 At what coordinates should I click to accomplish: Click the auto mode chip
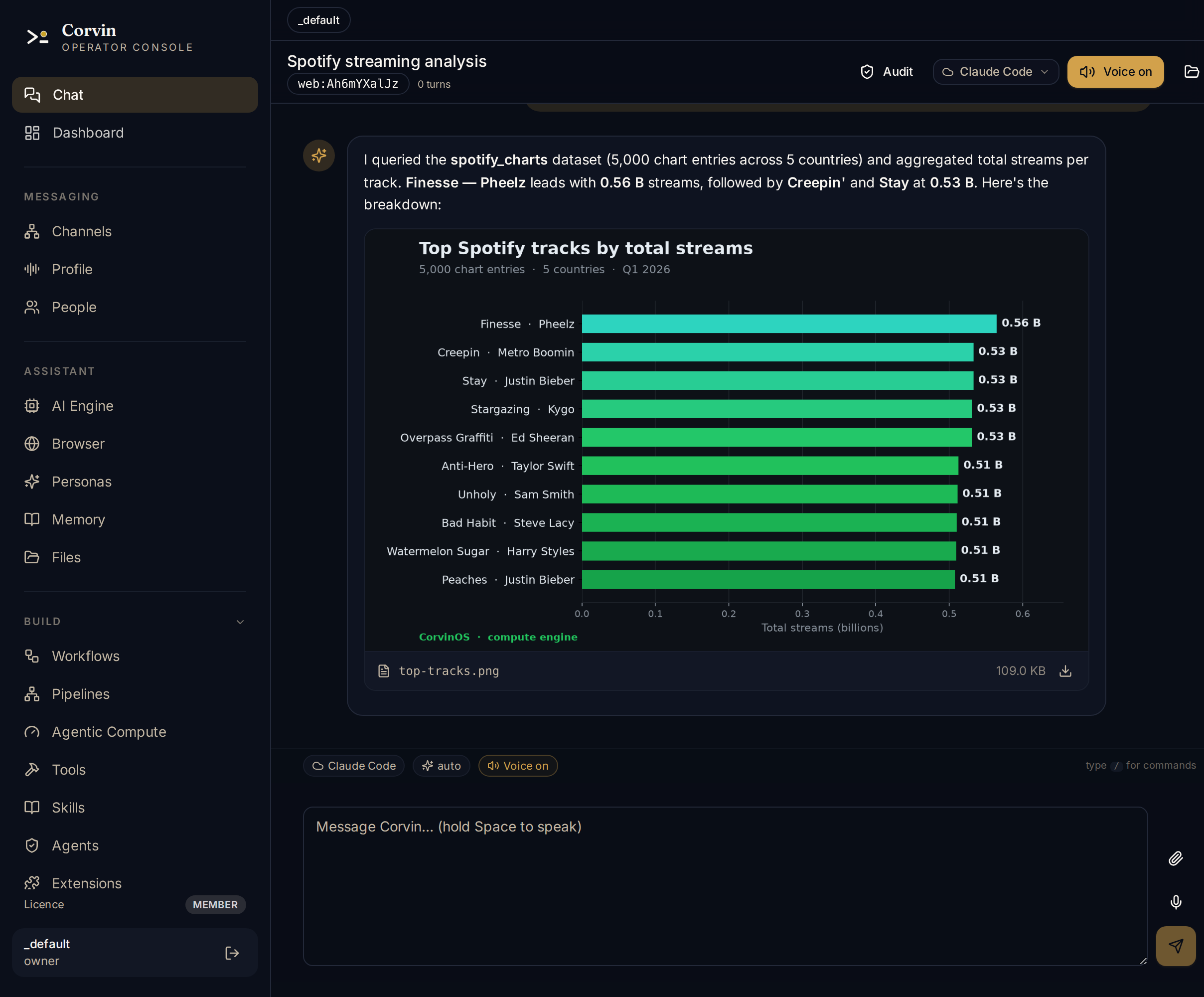coord(441,766)
